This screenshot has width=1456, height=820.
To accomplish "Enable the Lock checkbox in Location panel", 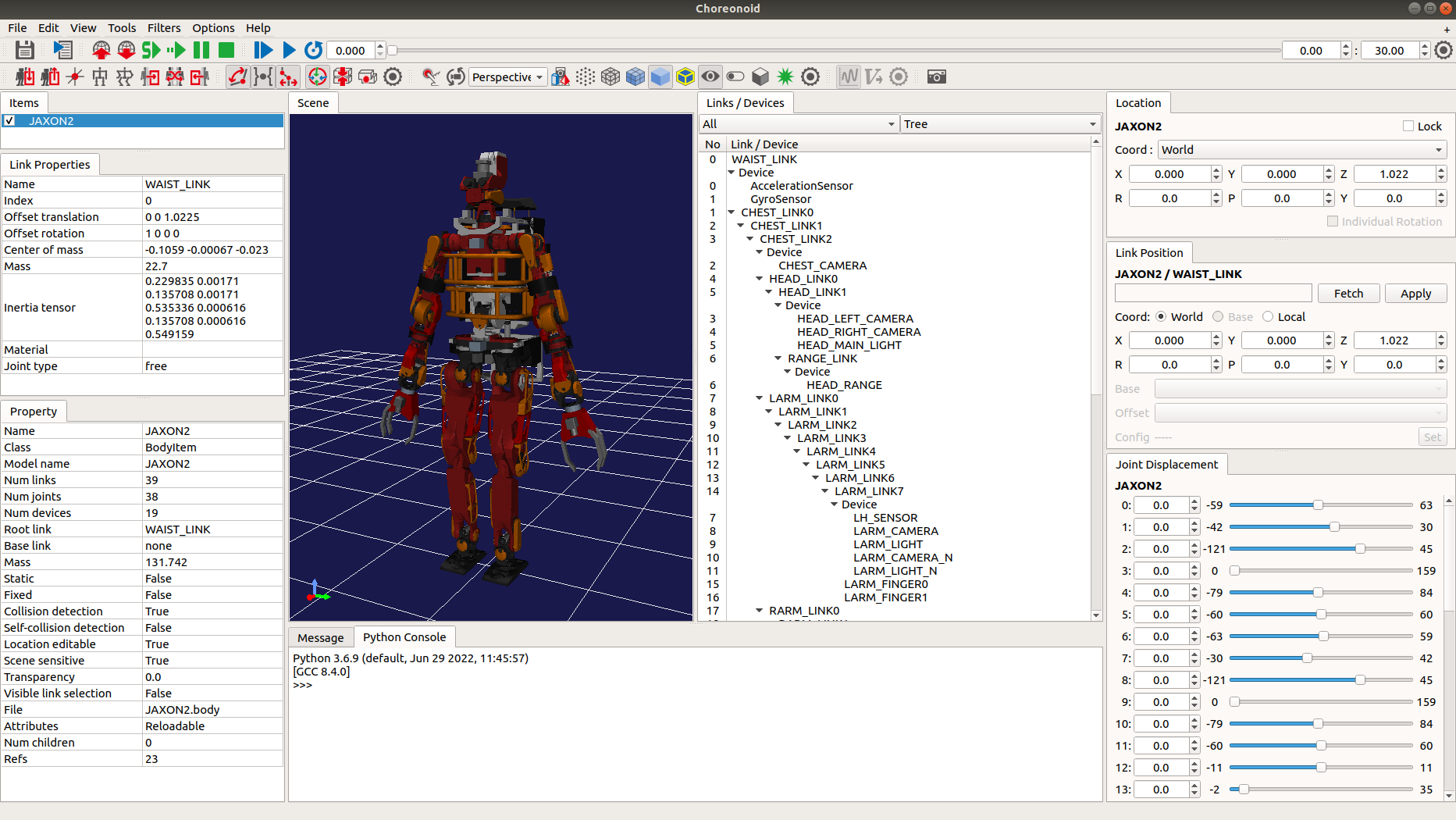I will point(1408,127).
